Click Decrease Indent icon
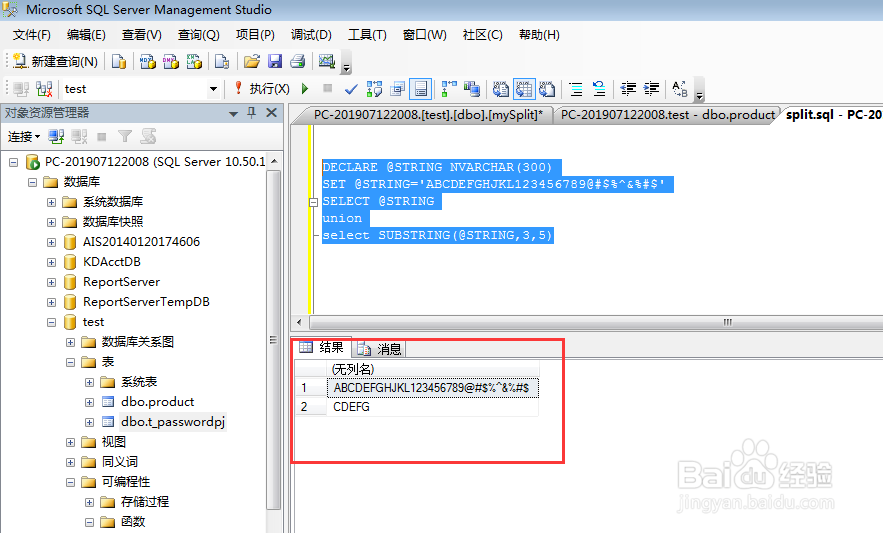Viewport: 883px width, 533px height. tap(628, 89)
